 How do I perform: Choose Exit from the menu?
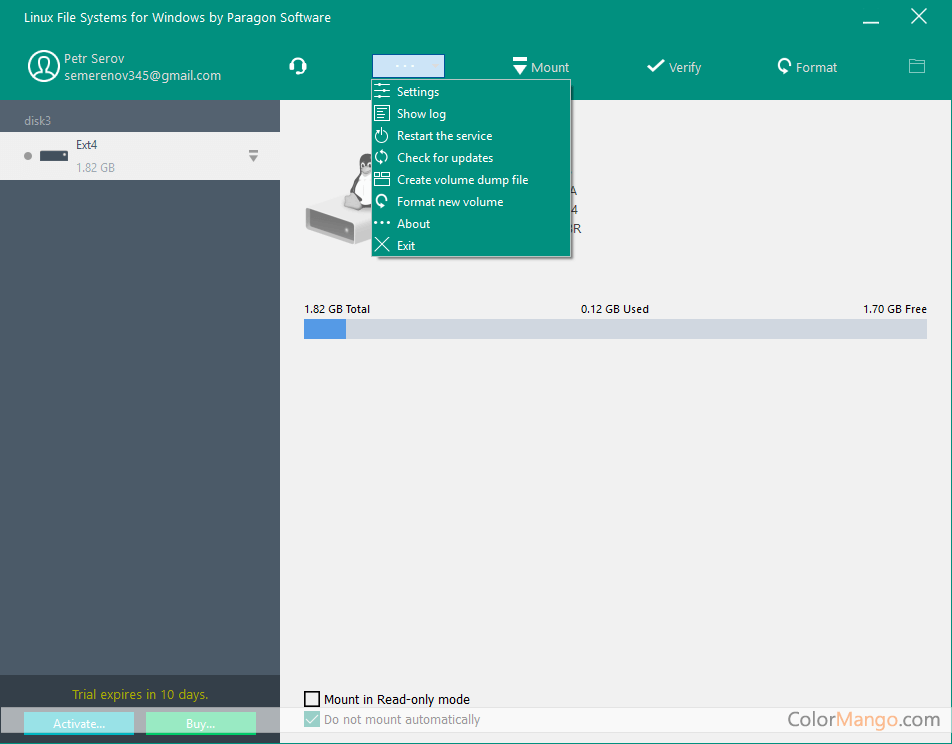403,245
